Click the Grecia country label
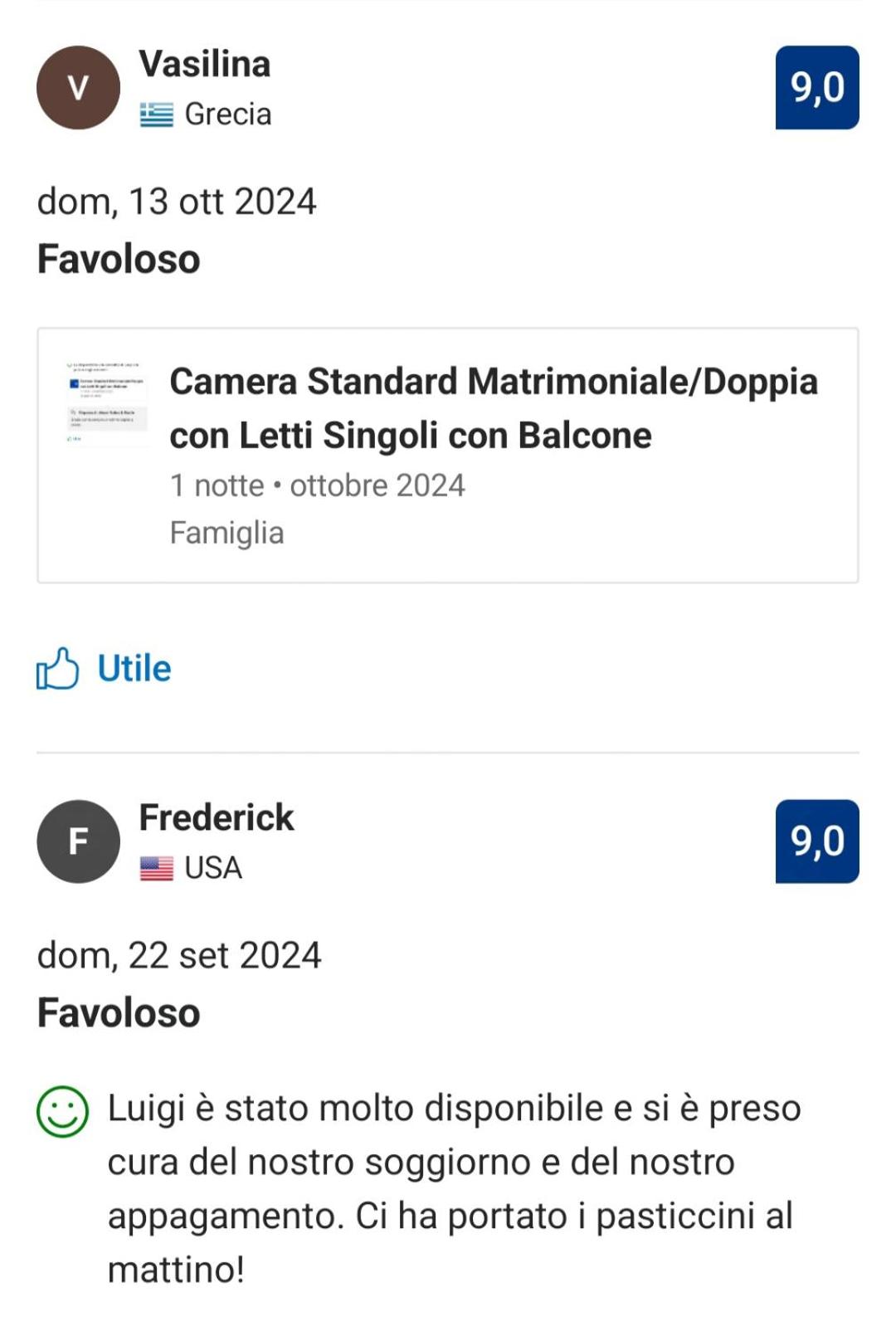896x1336 pixels. click(x=227, y=115)
